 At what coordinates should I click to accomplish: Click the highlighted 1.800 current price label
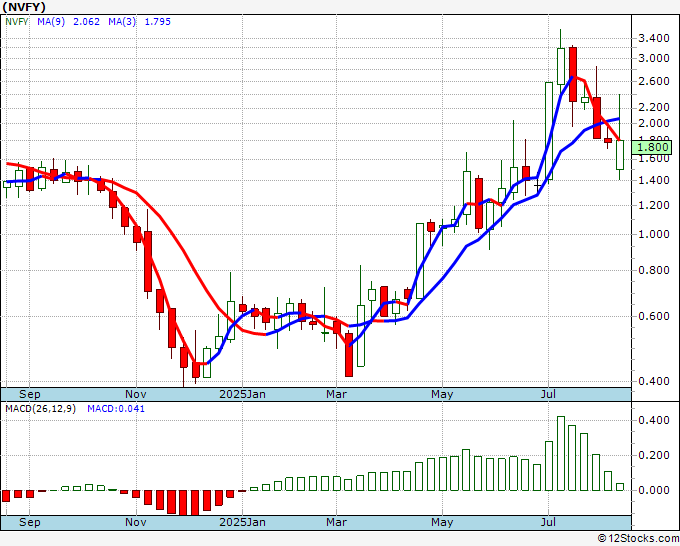click(x=652, y=147)
